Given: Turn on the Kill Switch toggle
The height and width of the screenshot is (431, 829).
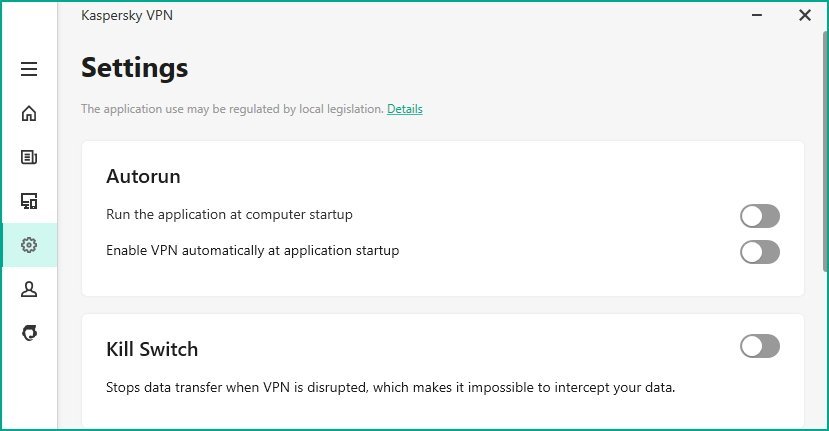Looking at the screenshot, I should click(759, 347).
